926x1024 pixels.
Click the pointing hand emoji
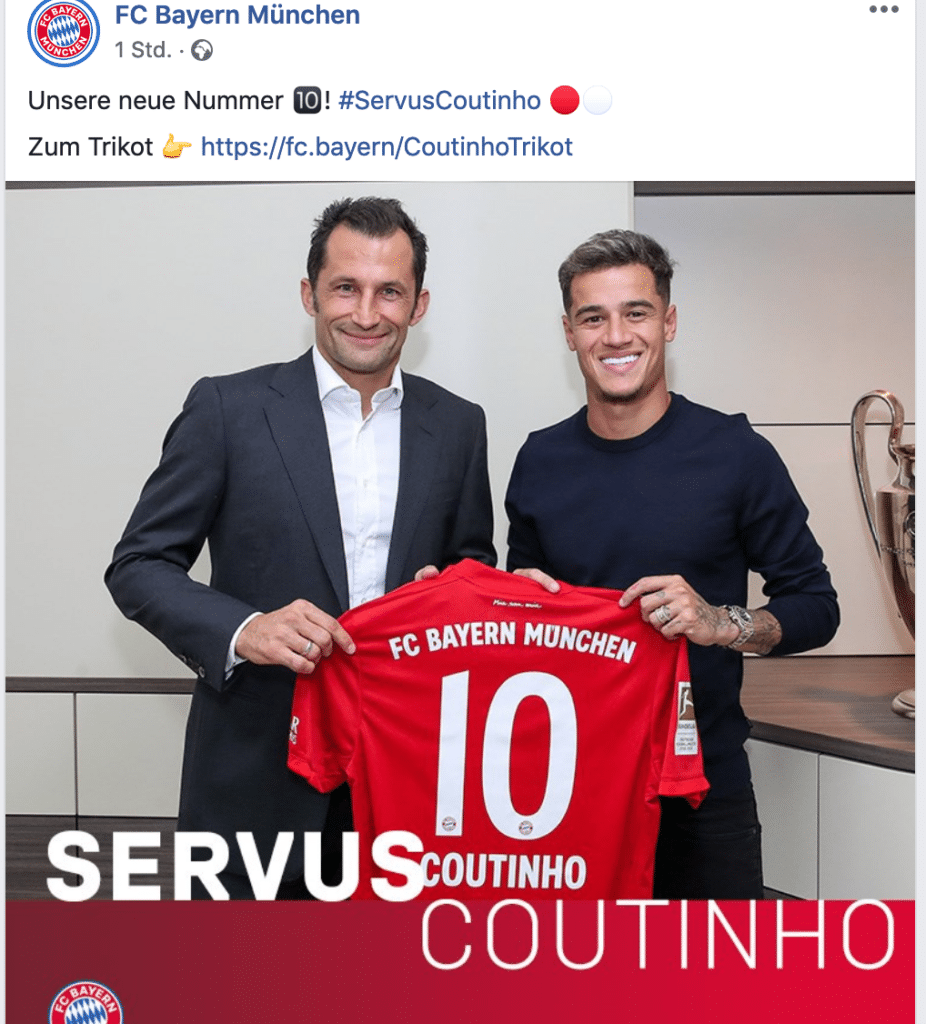(x=176, y=146)
